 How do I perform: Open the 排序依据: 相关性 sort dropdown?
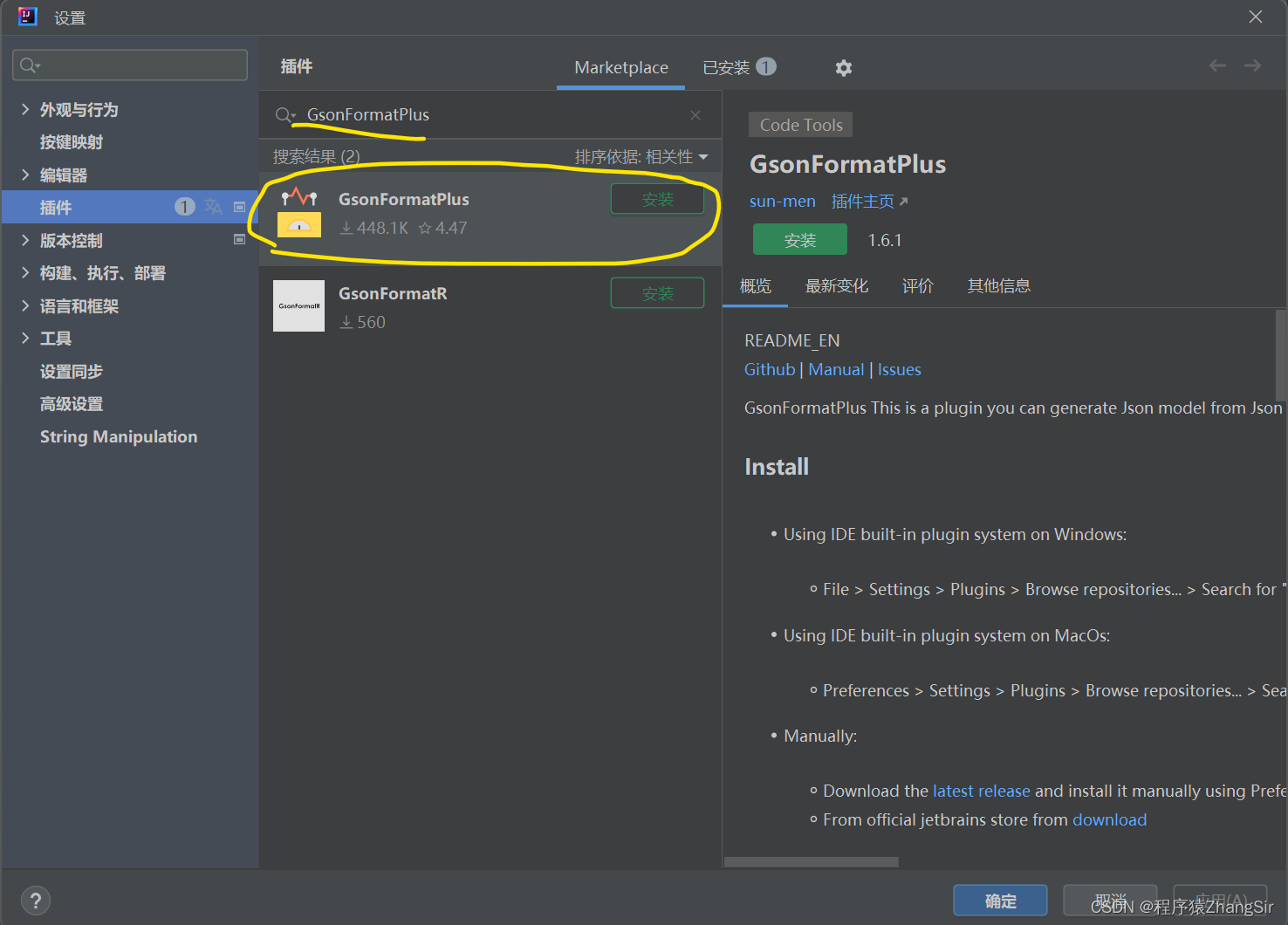(x=641, y=157)
